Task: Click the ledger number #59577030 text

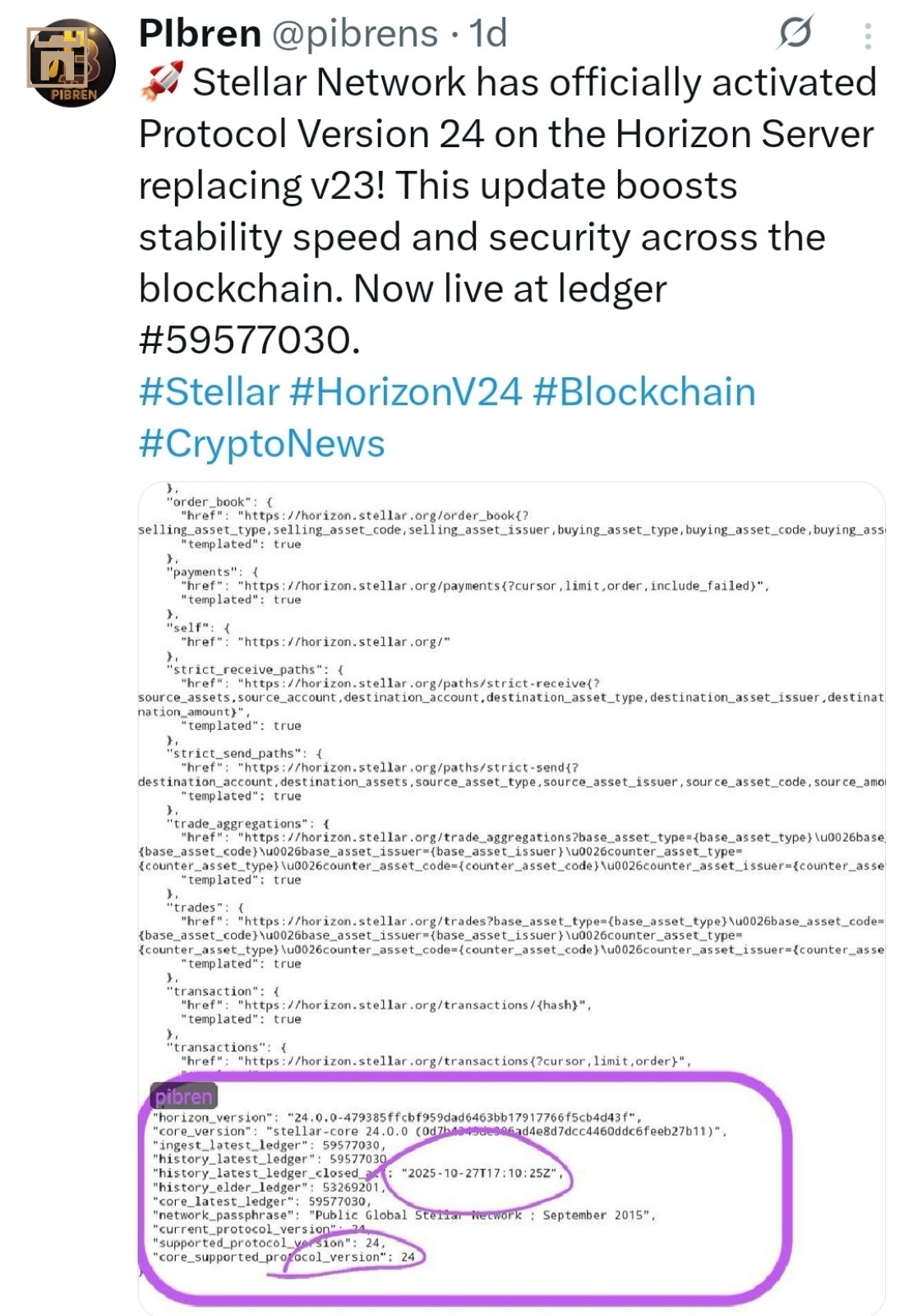Action: click(x=249, y=340)
